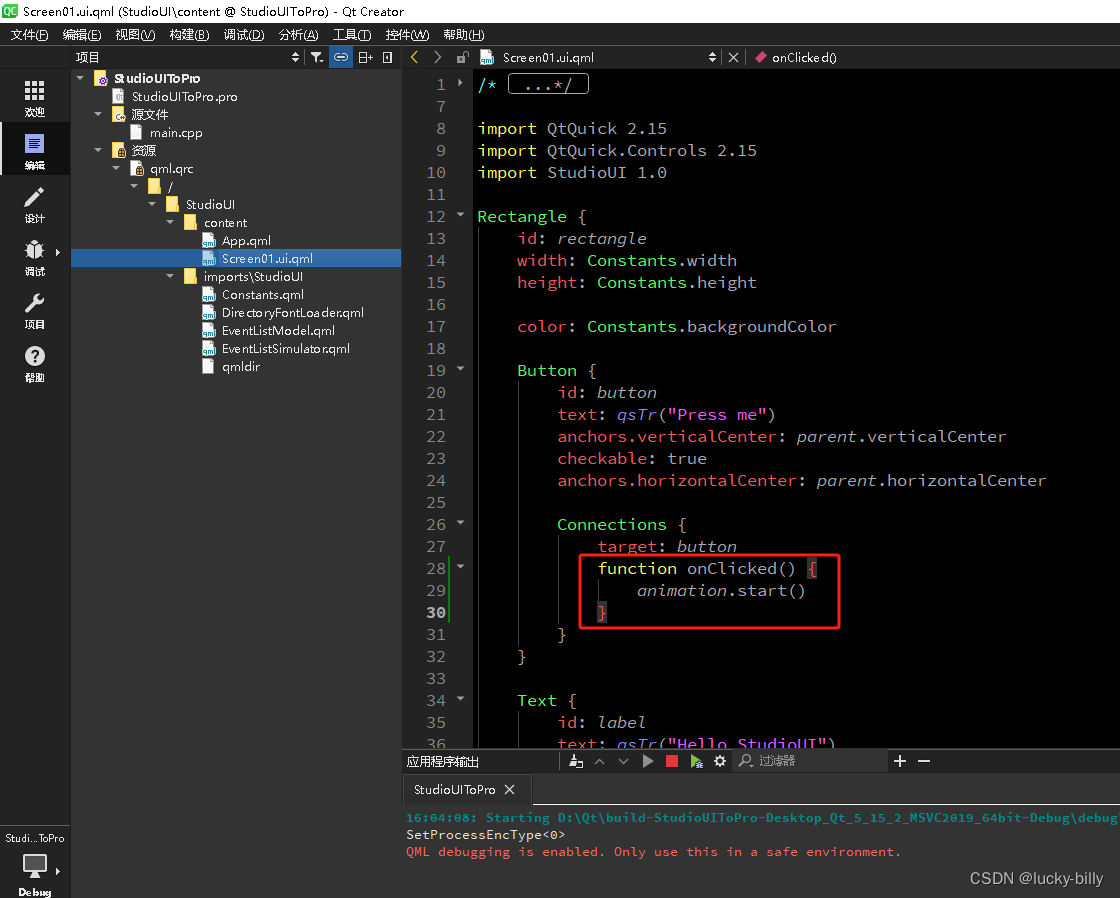
Task: Split the project sidebar panel
Action: pyautogui.click(x=366, y=57)
